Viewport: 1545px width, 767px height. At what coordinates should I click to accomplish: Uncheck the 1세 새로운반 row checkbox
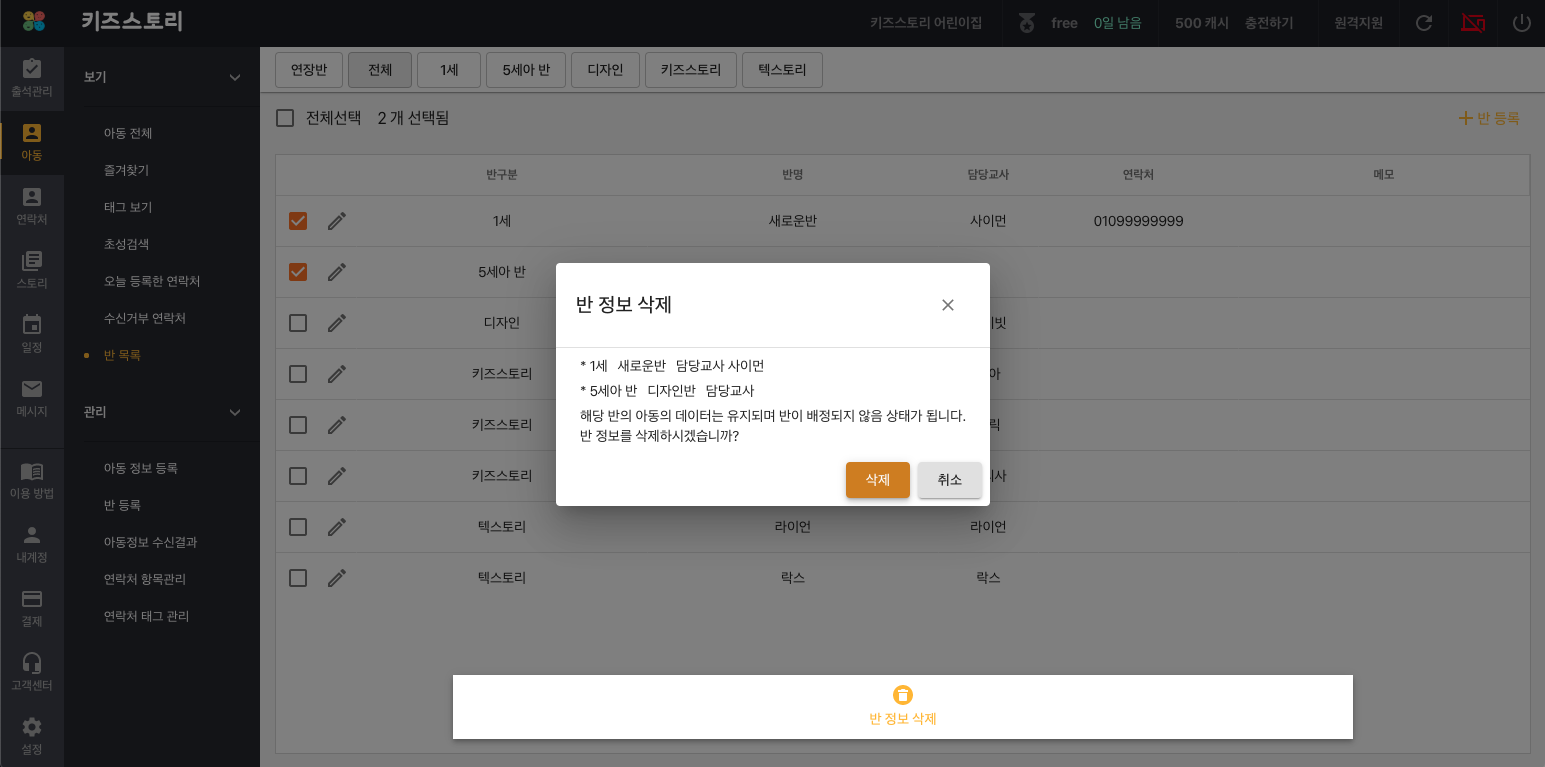[298, 221]
